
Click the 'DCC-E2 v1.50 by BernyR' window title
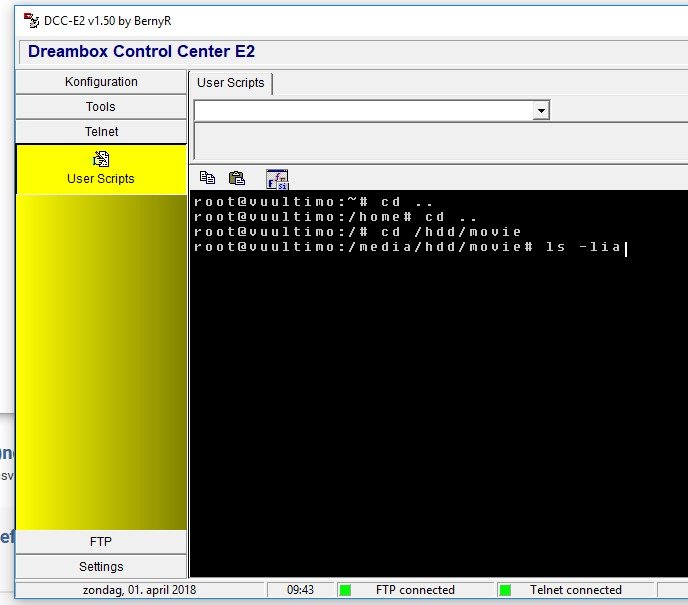108,21
